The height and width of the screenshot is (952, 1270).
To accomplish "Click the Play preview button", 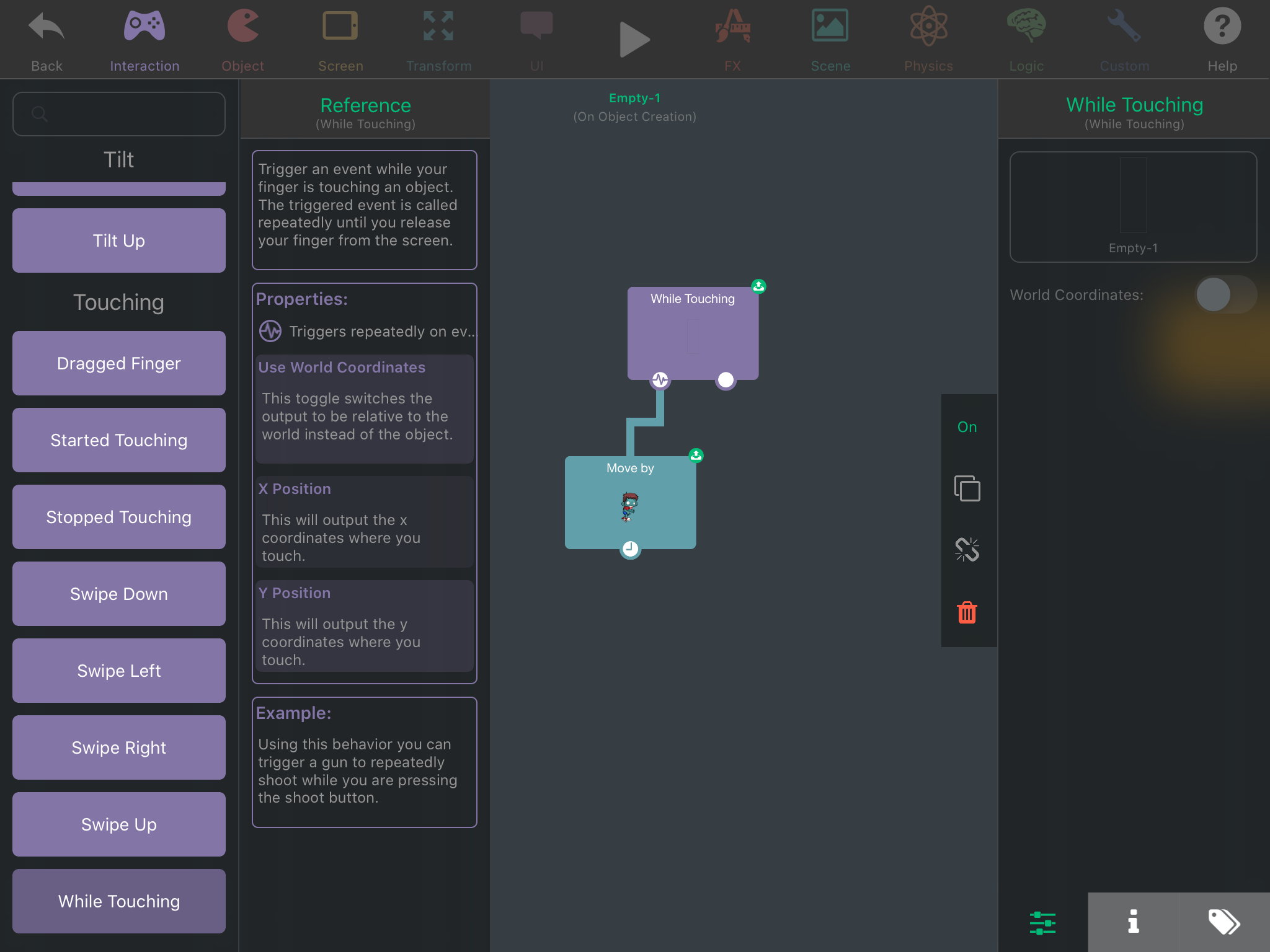I will point(634,39).
